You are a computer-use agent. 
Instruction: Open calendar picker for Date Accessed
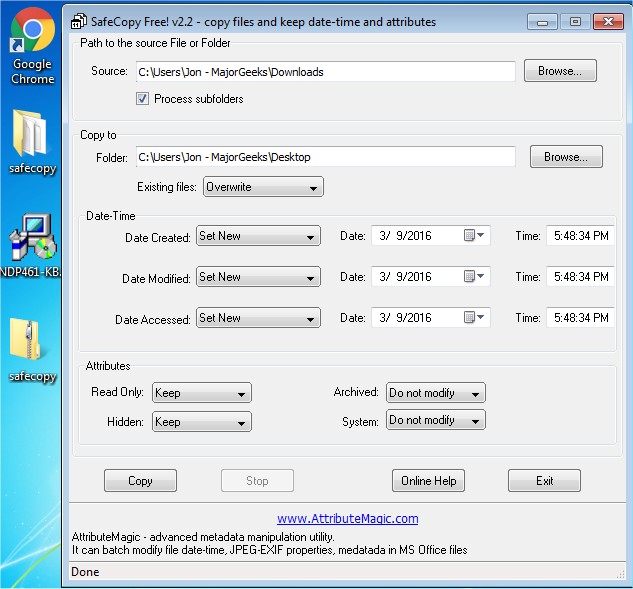click(x=474, y=318)
